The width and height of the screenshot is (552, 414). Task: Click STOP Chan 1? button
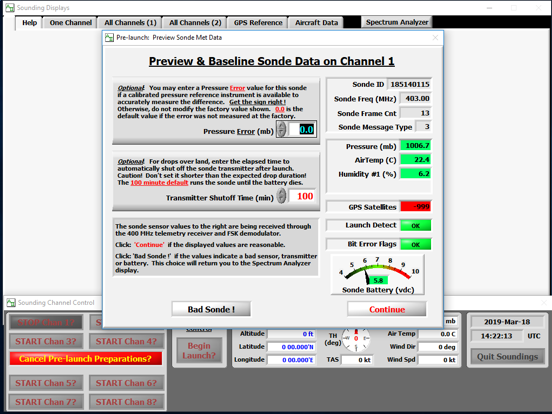46,322
